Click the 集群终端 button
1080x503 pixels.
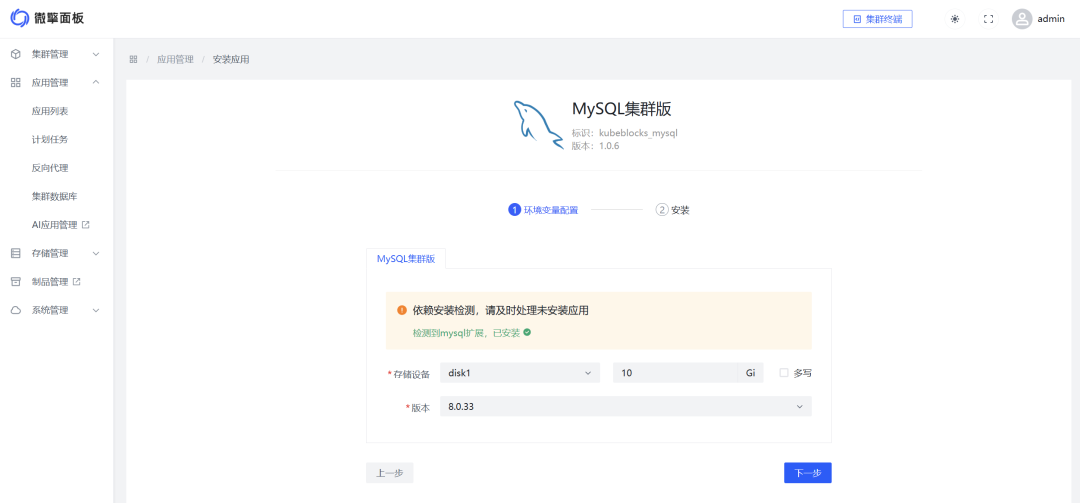878,19
